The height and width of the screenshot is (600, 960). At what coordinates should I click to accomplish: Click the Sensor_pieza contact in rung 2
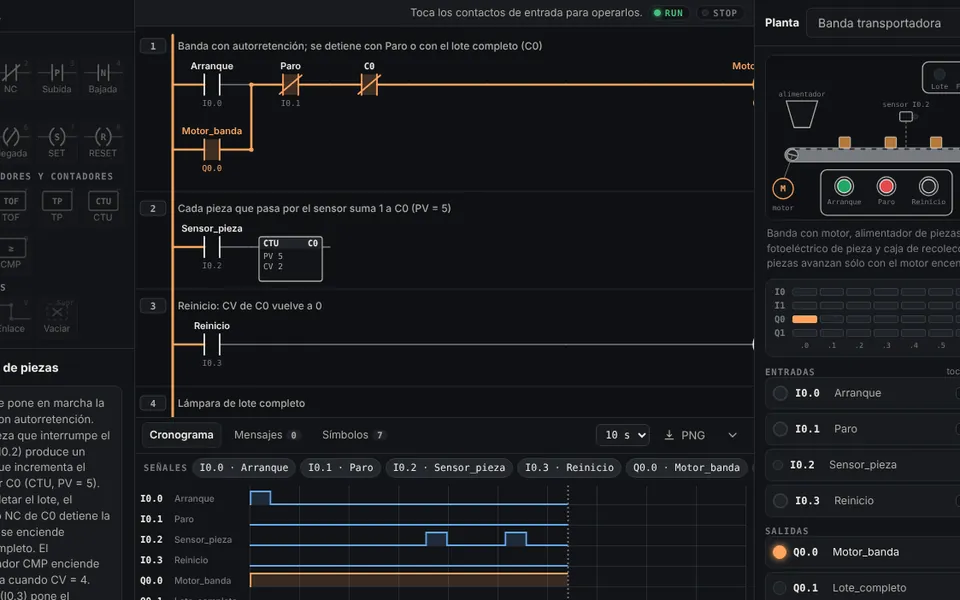coord(212,247)
